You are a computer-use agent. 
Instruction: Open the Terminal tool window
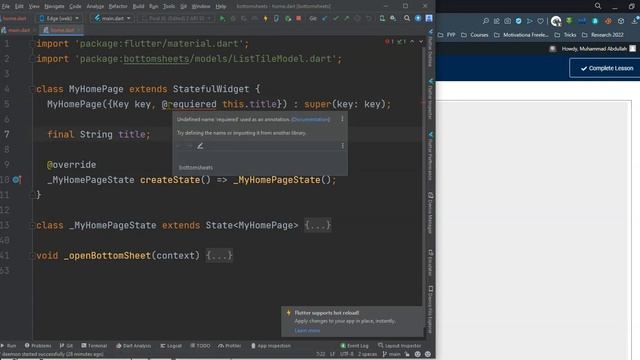(94, 346)
